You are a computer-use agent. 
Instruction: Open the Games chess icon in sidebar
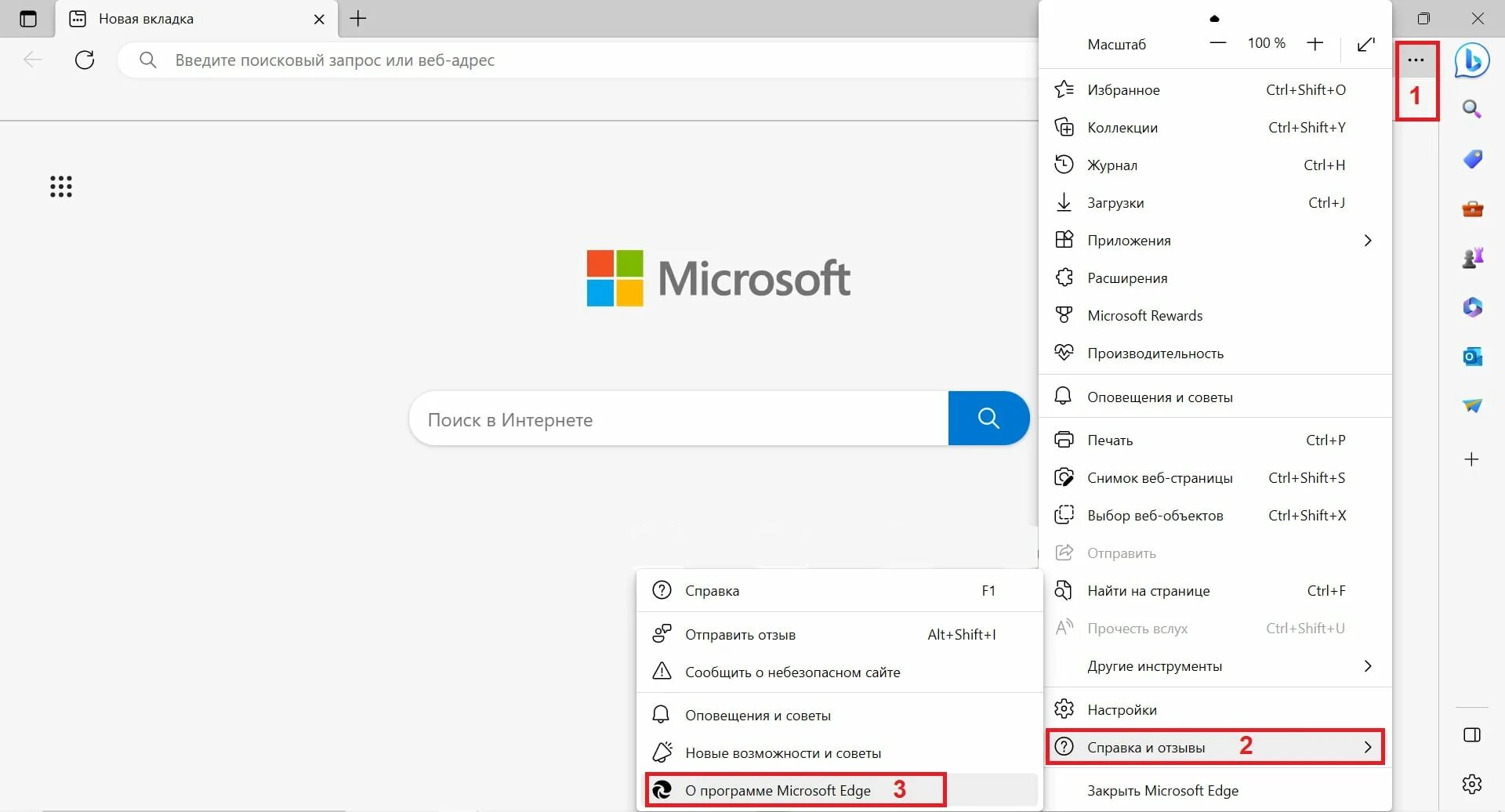(x=1472, y=258)
